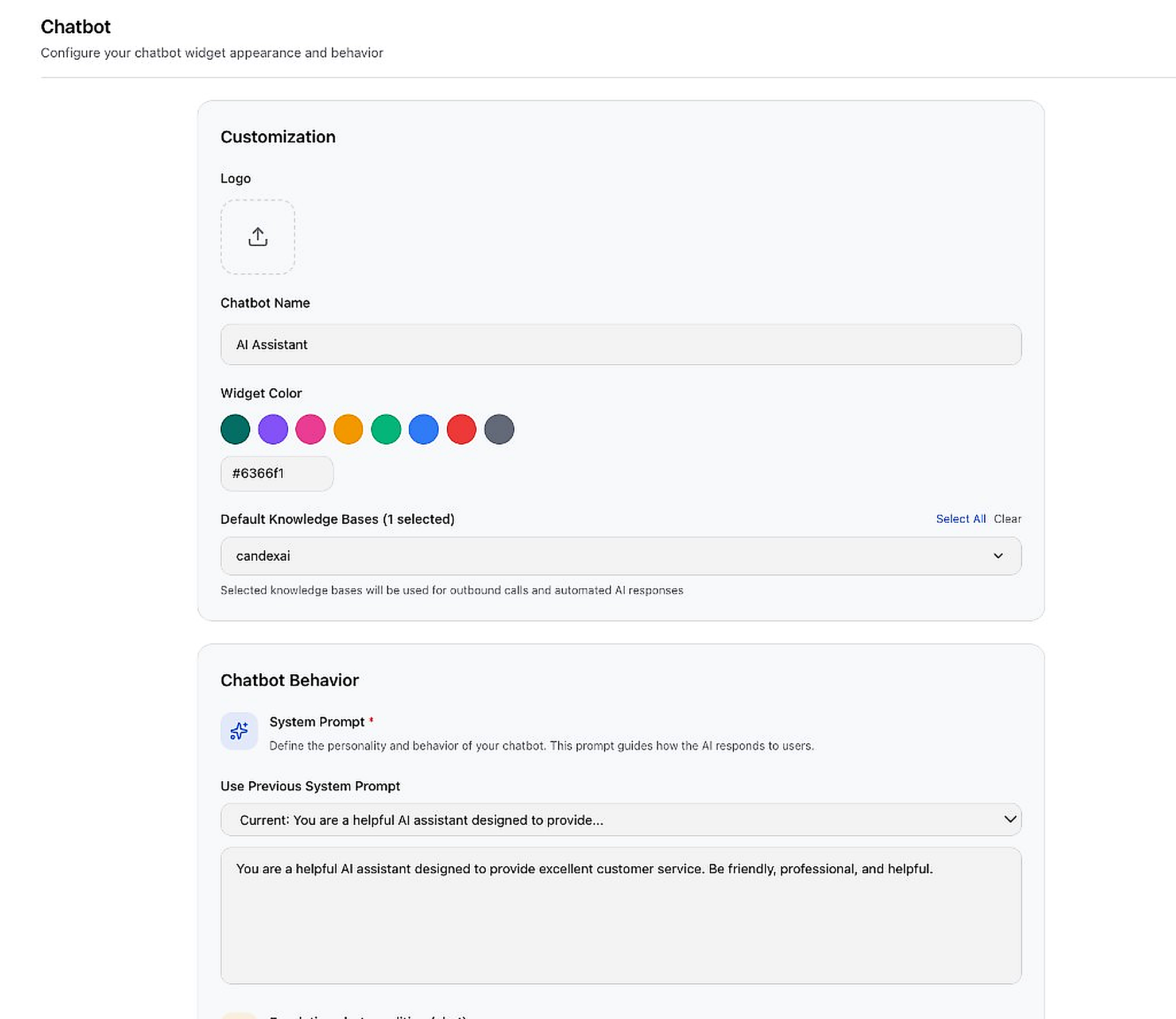Pick the red widget color swatch
This screenshot has width=1176, height=1019.
point(462,429)
